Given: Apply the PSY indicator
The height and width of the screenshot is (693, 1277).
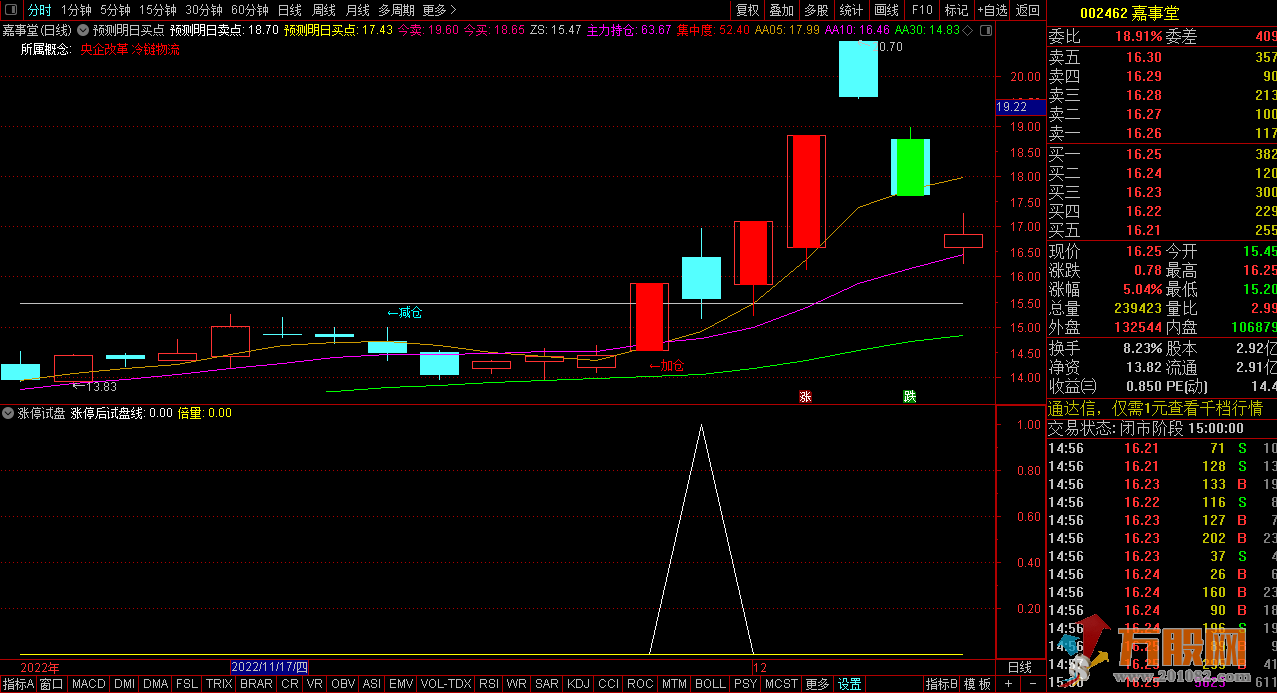Looking at the screenshot, I should click(x=745, y=684).
